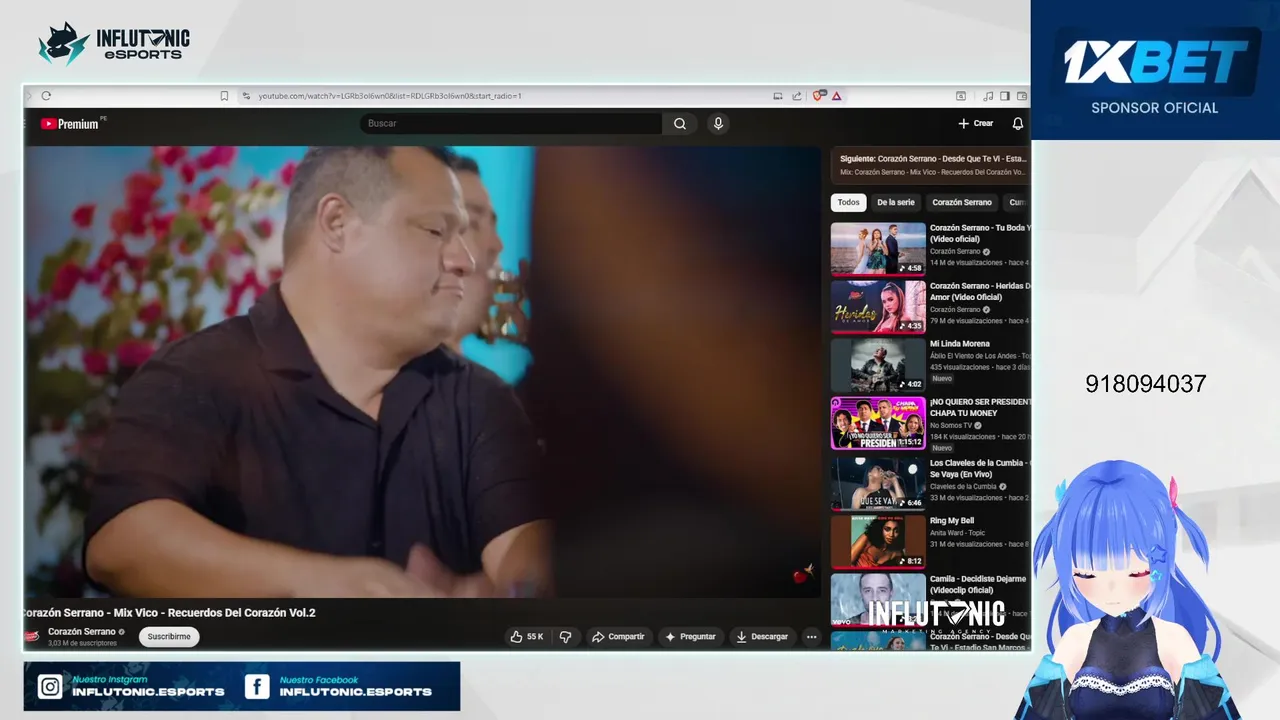The height and width of the screenshot is (720, 1280).
Task: Click the title 'Corazón Serrano - Tu Boda'
Action: tap(979, 233)
